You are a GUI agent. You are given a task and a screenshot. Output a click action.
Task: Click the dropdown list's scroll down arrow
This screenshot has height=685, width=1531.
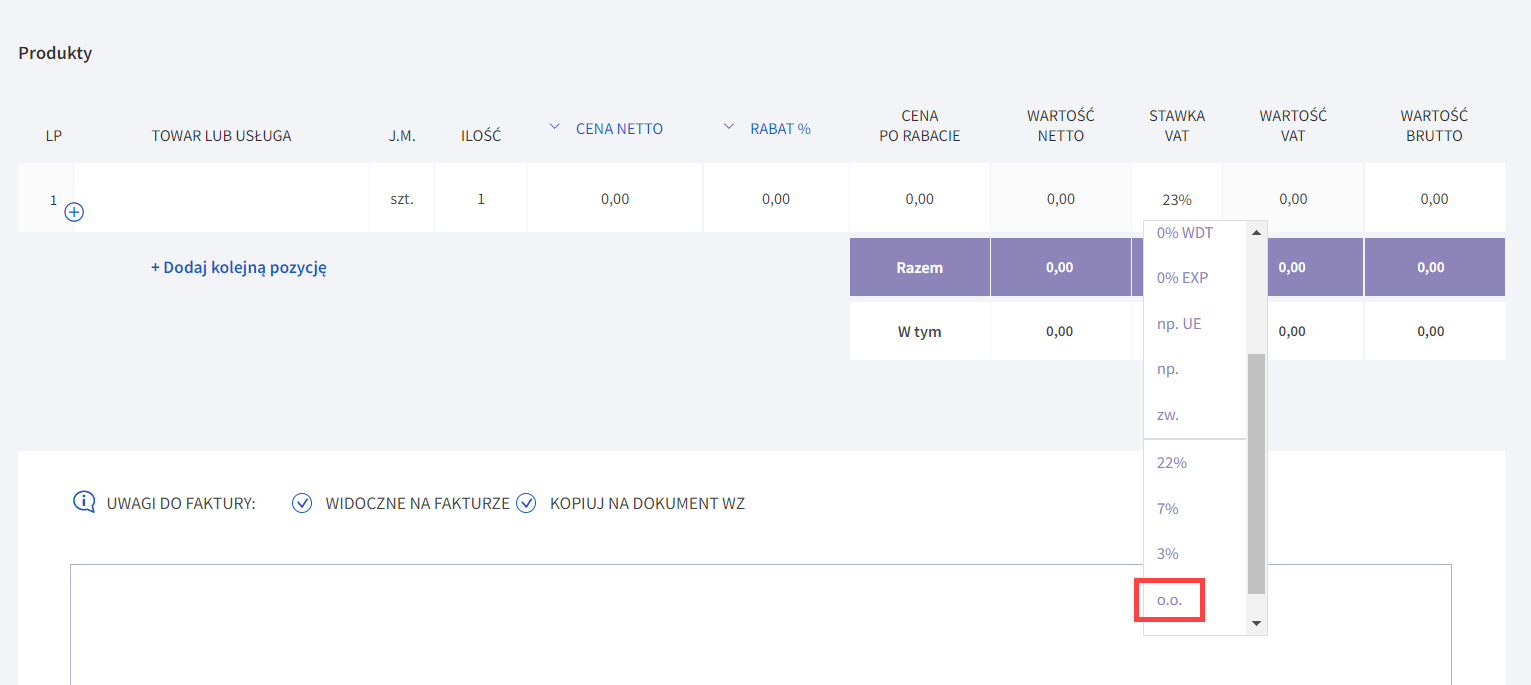tap(1256, 623)
